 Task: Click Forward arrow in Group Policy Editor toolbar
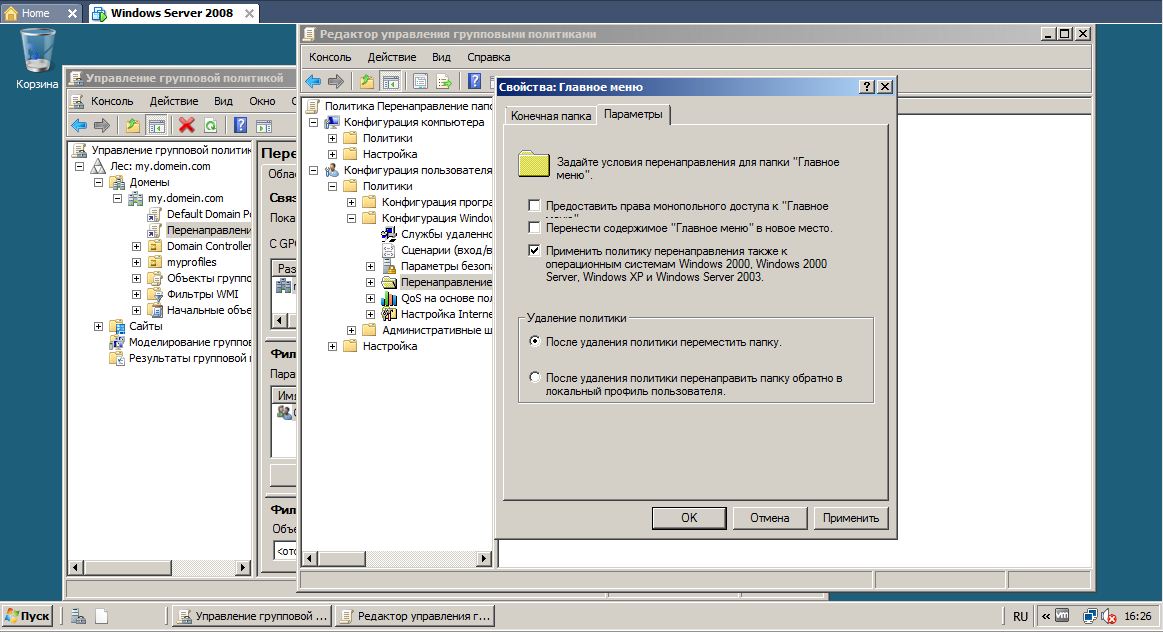[x=336, y=82]
